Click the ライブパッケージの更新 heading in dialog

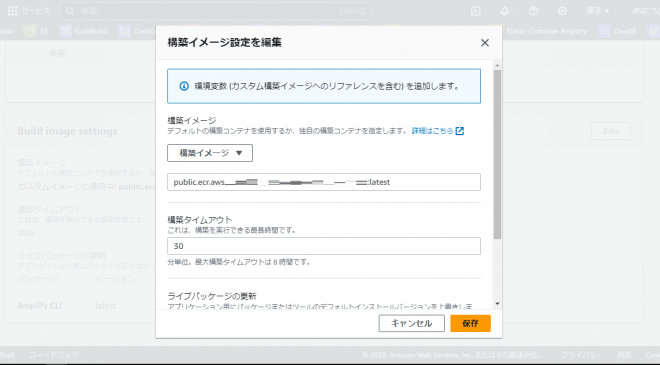point(212,296)
